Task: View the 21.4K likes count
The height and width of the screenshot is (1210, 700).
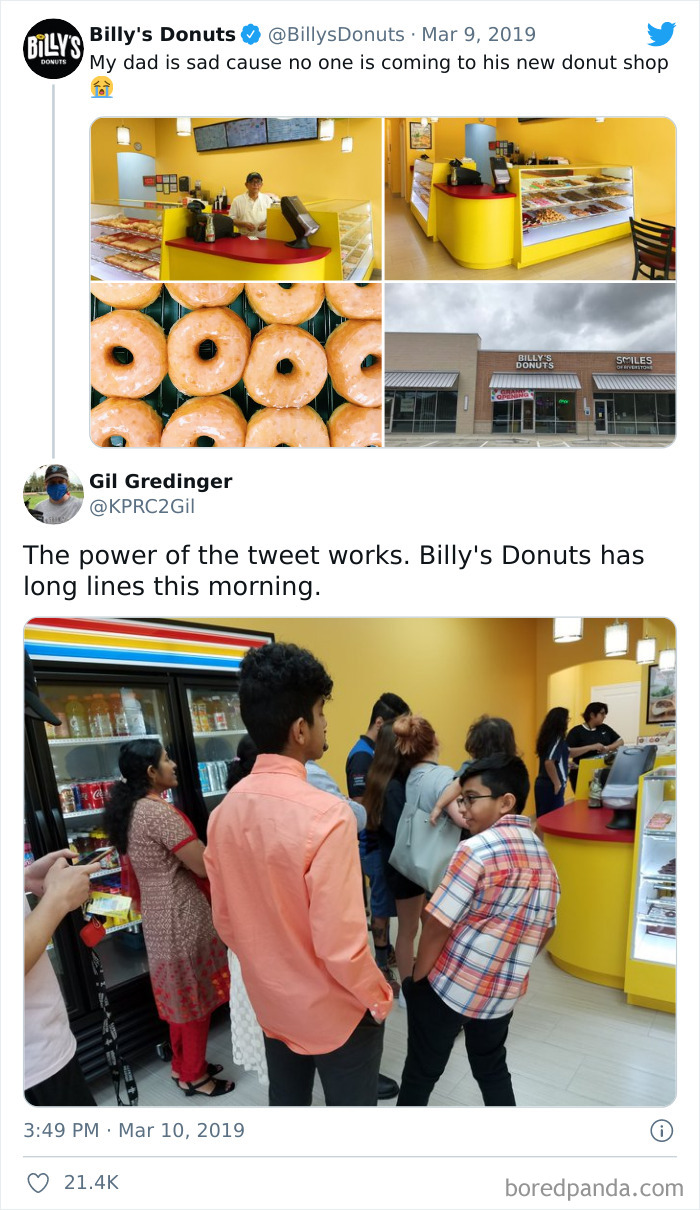Action: 91,1183
